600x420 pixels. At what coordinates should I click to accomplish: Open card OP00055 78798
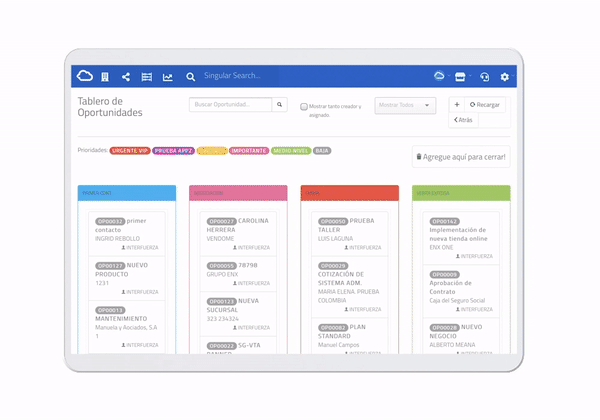point(238,274)
